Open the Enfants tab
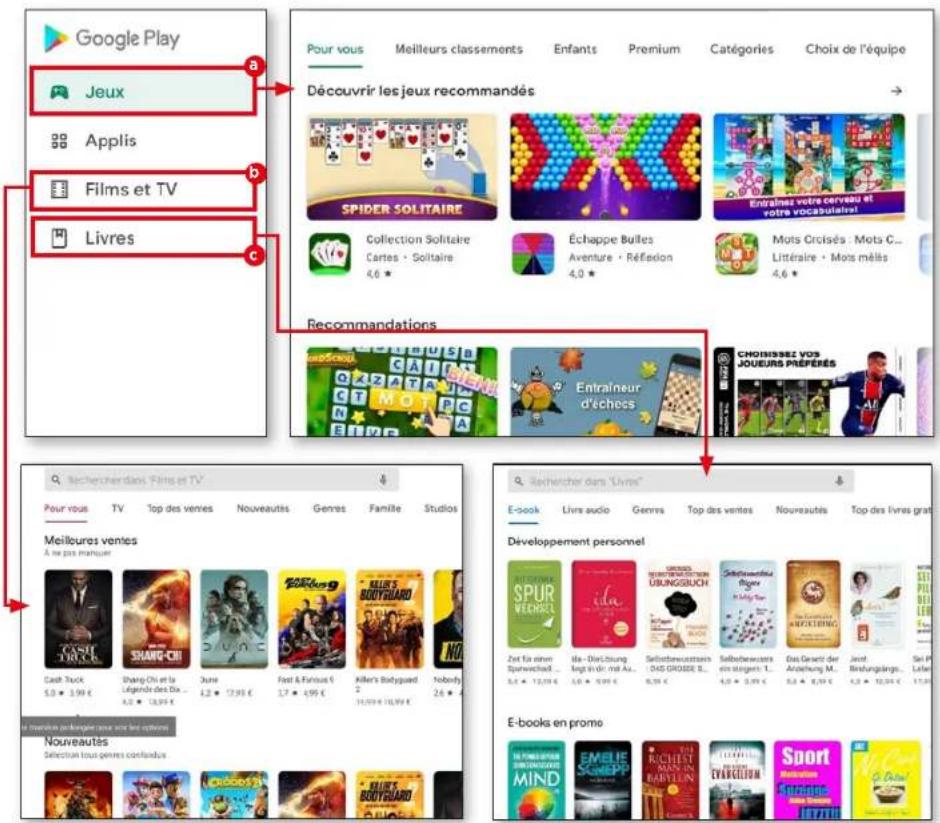The width and height of the screenshot is (940, 823). point(575,49)
